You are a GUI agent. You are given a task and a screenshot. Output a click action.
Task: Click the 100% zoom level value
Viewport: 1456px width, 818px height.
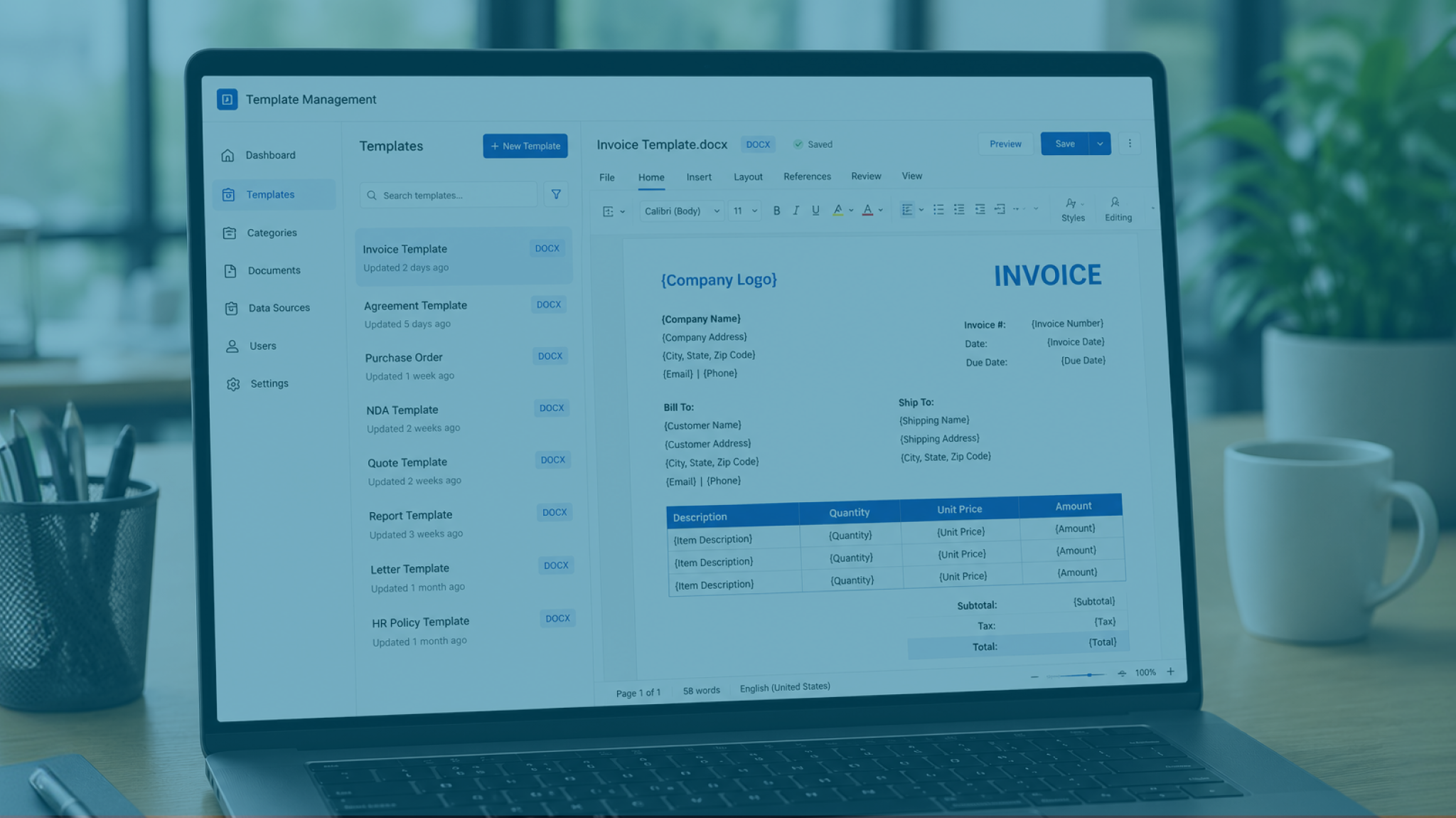1145,672
